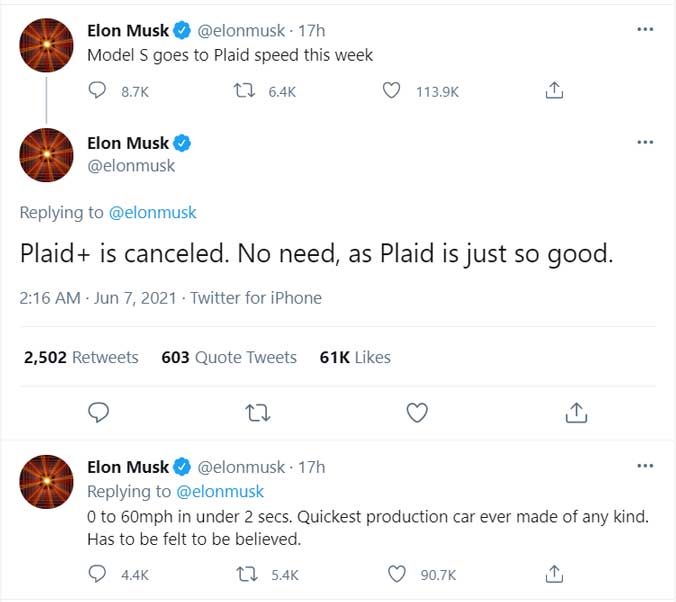Screen dimensions: 676x602
Task: Share the Plaid+ is canceled tweet
Action: click(575, 412)
